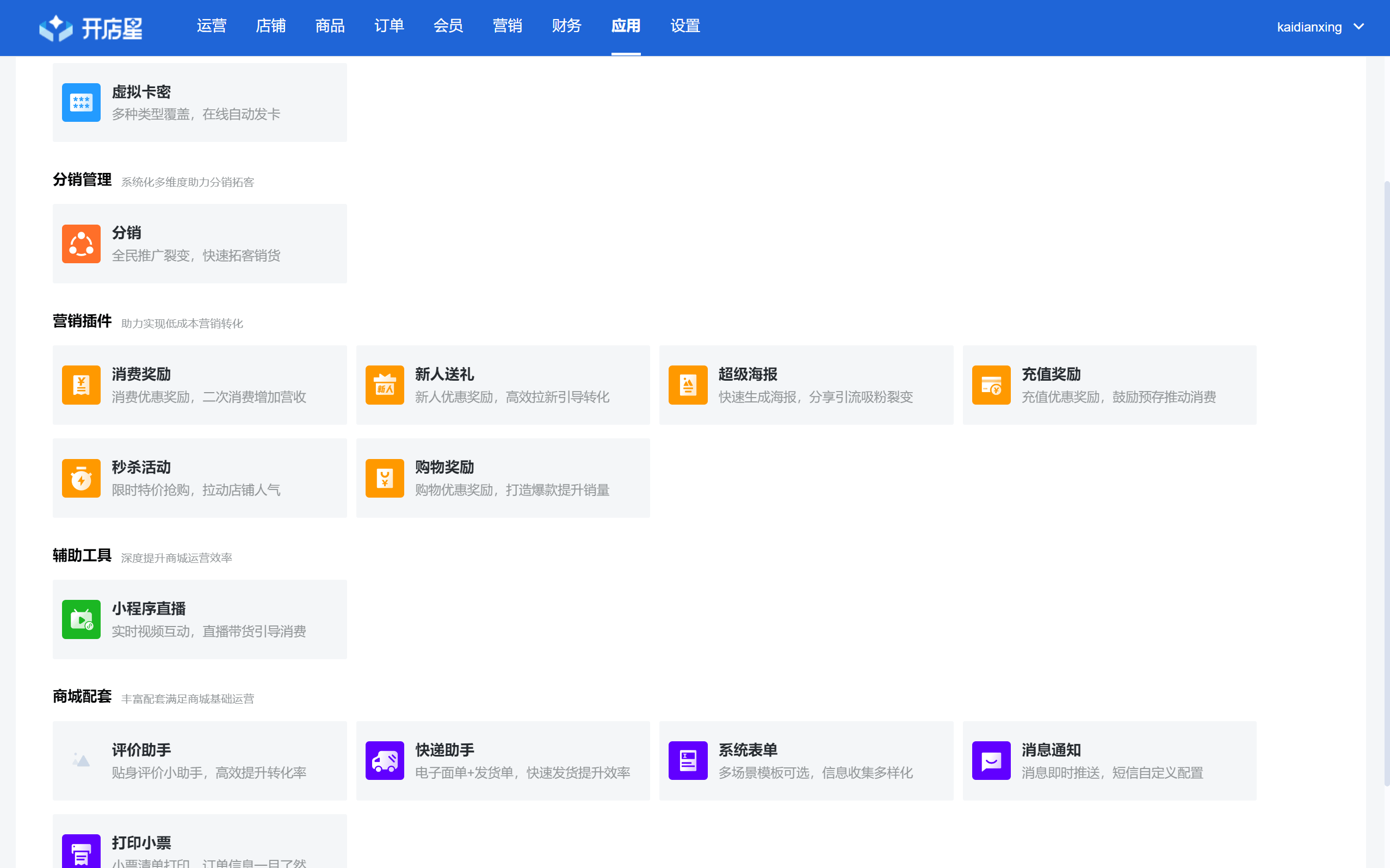
Task: Open the 打印小票 app title
Action: pyautogui.click(x=141, y=843)
